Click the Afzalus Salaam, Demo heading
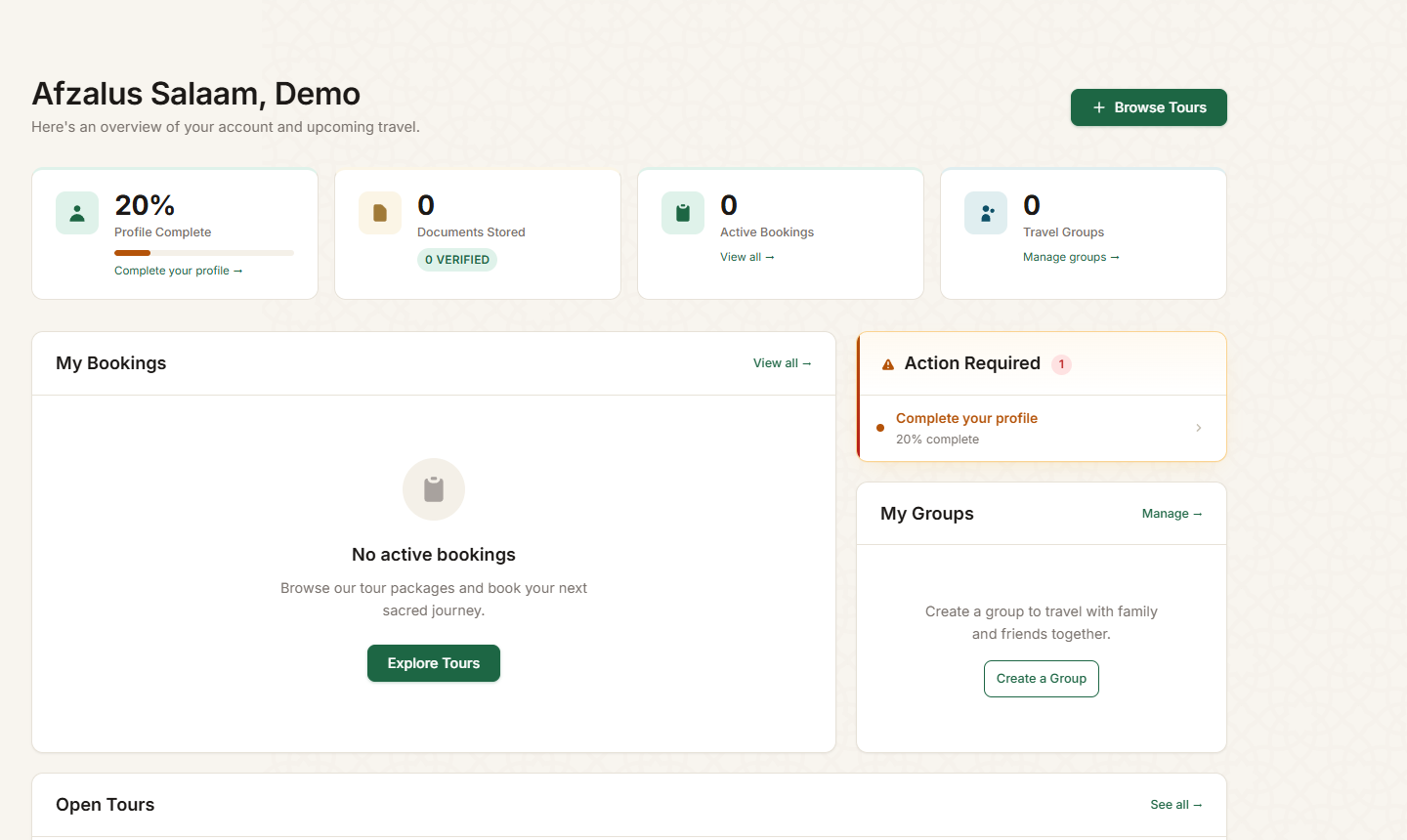 [196, 94]
